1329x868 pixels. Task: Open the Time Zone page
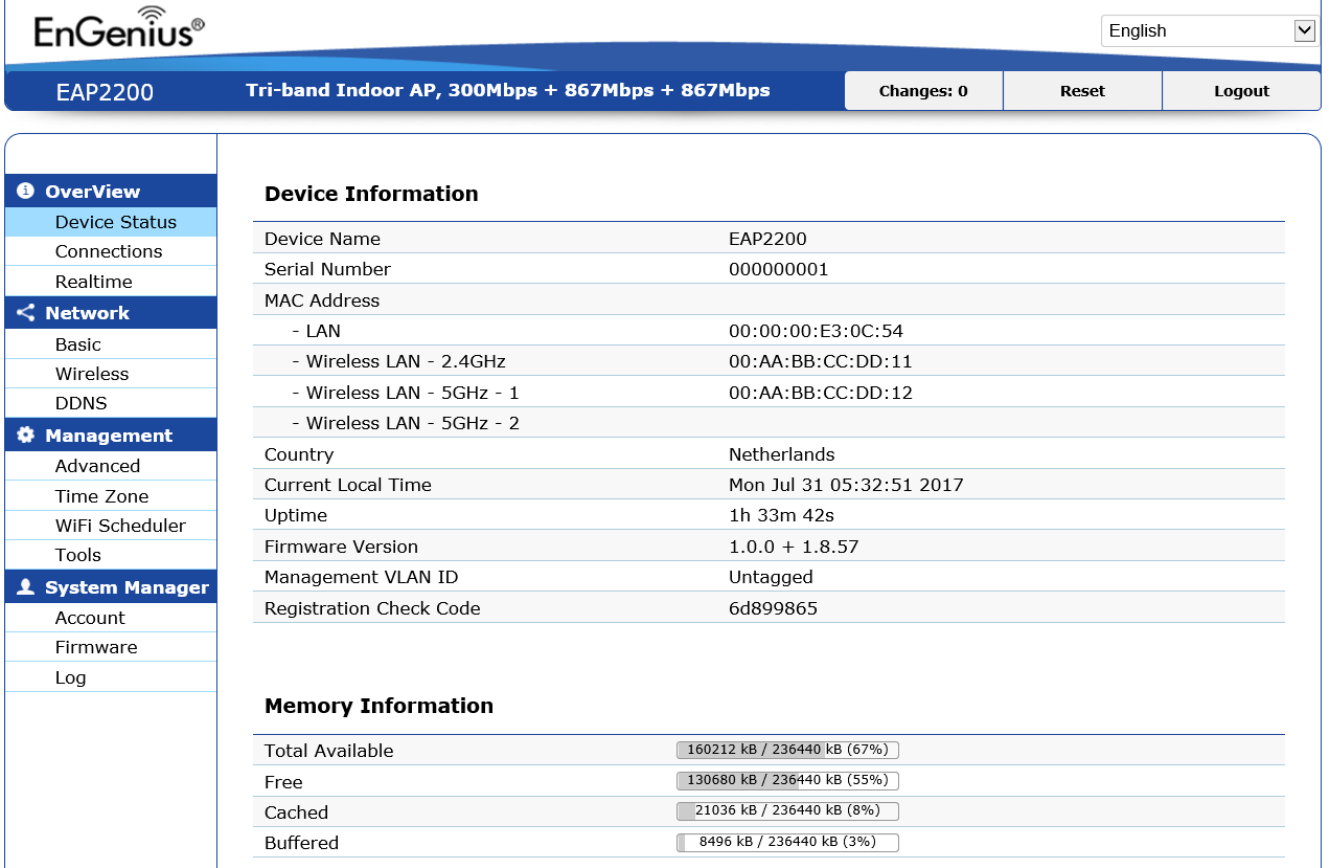[x=110, y=496]
